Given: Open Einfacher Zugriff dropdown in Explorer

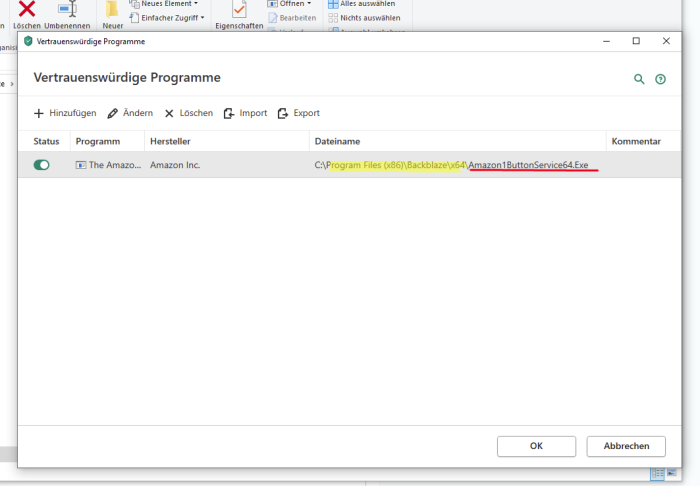Looking at the screenshot, I should [167, 18].
